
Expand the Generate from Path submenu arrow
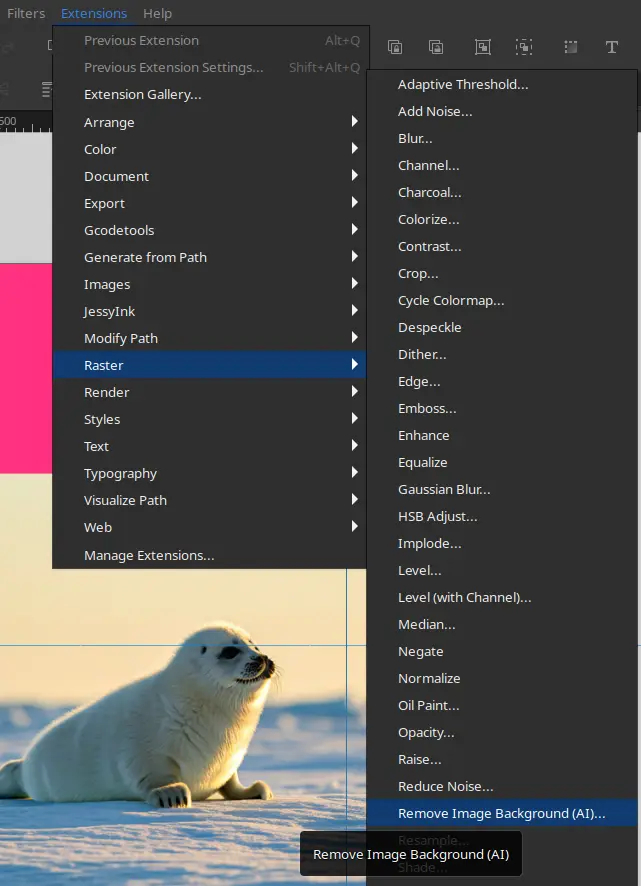pos(354,257)
